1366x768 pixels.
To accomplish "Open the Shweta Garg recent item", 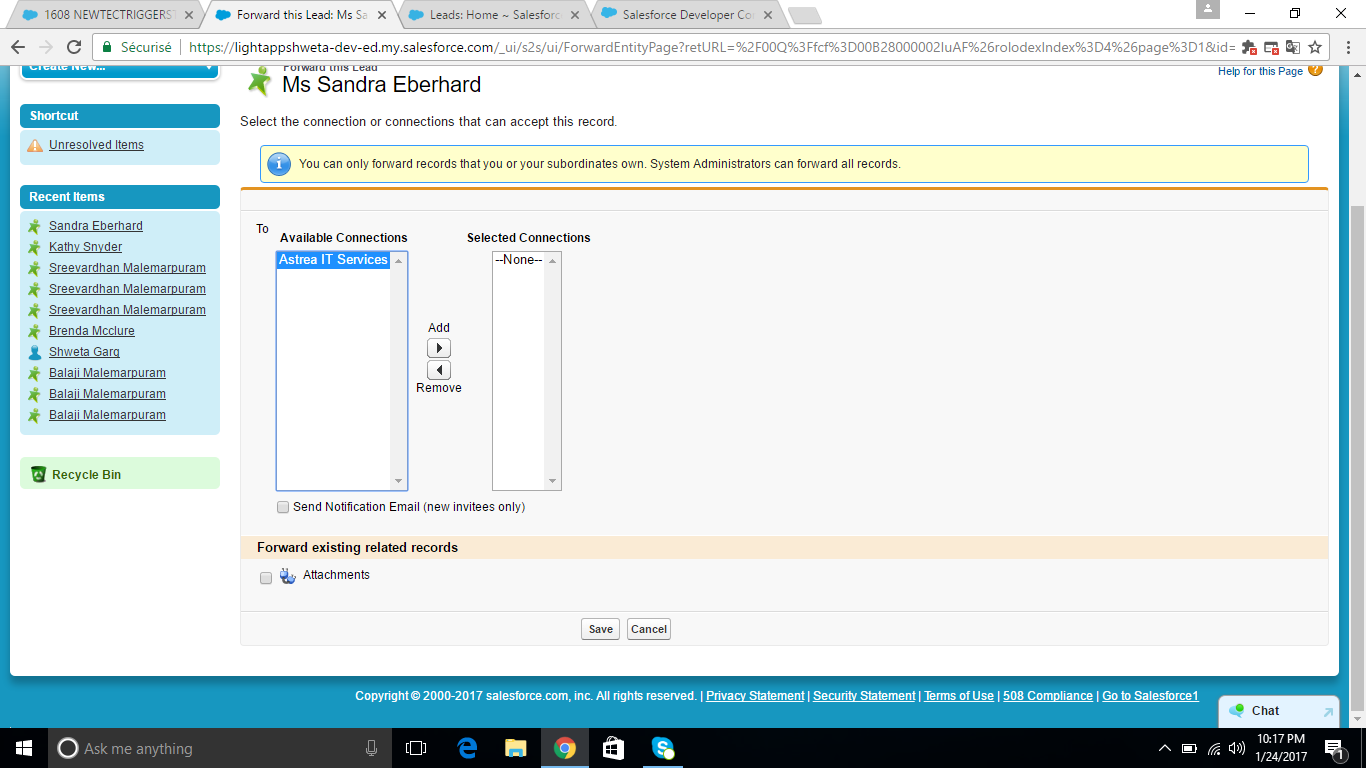I will point(84,352).
